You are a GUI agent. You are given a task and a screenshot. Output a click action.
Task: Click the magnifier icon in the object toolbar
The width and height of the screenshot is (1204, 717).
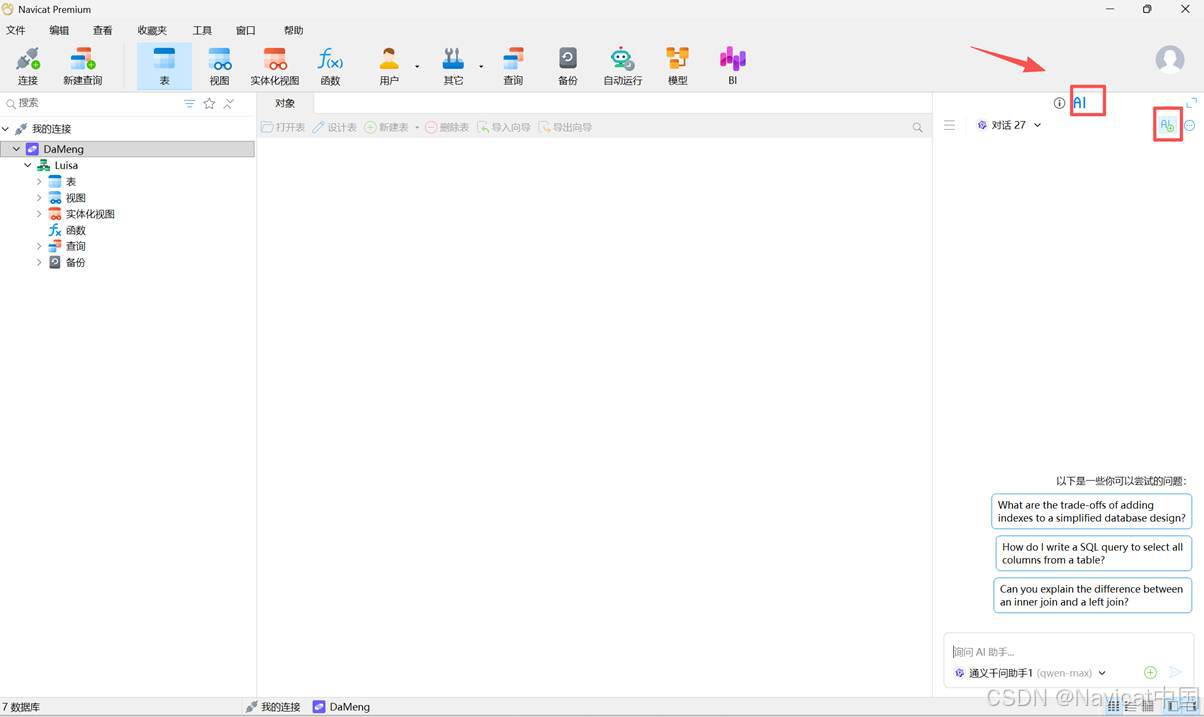[918, 127]
